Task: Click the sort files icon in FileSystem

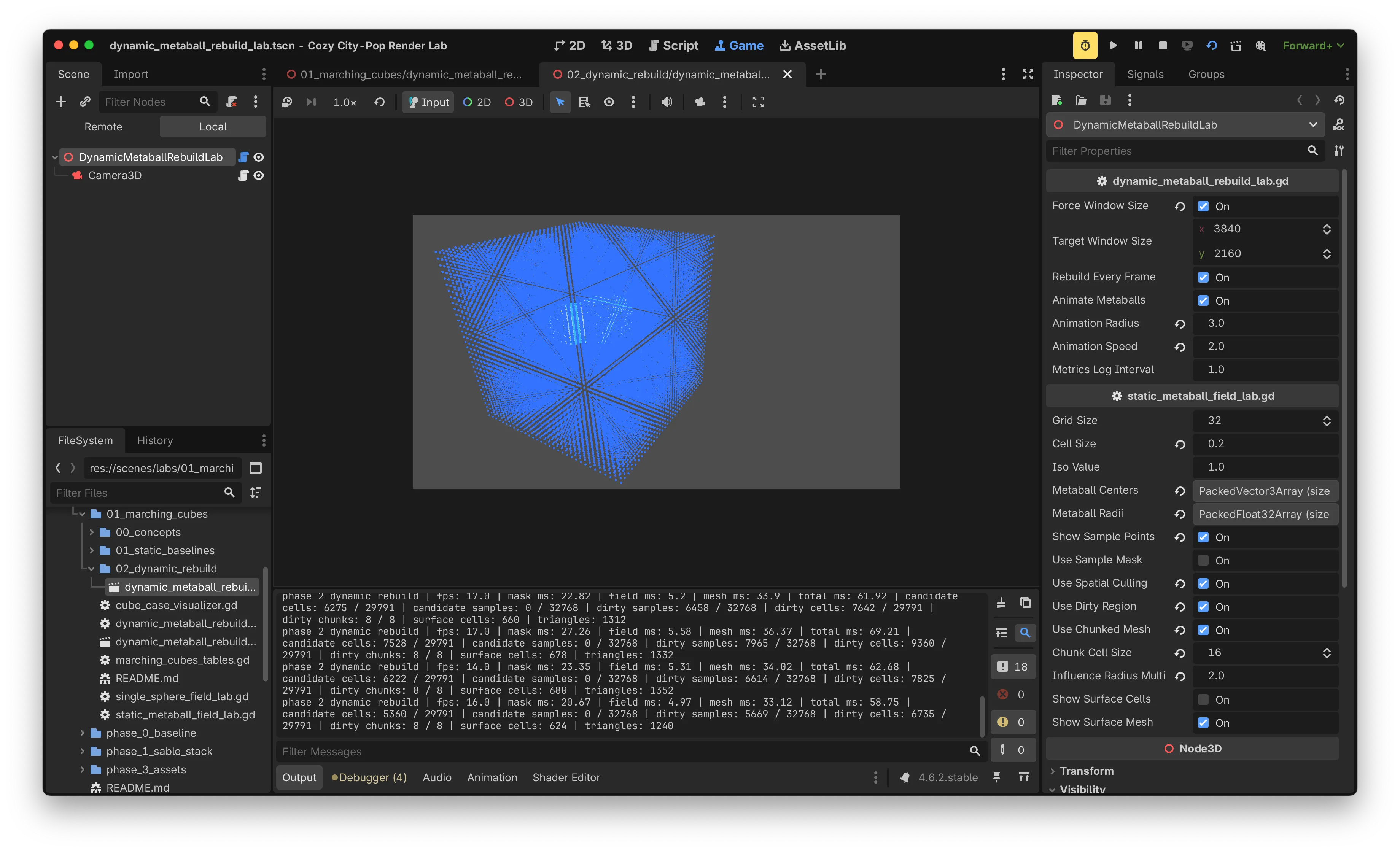Action: pos(256,493)
